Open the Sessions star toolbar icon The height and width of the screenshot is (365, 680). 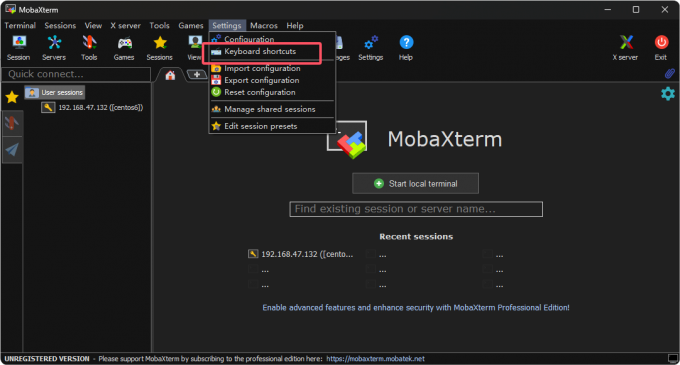160,48
